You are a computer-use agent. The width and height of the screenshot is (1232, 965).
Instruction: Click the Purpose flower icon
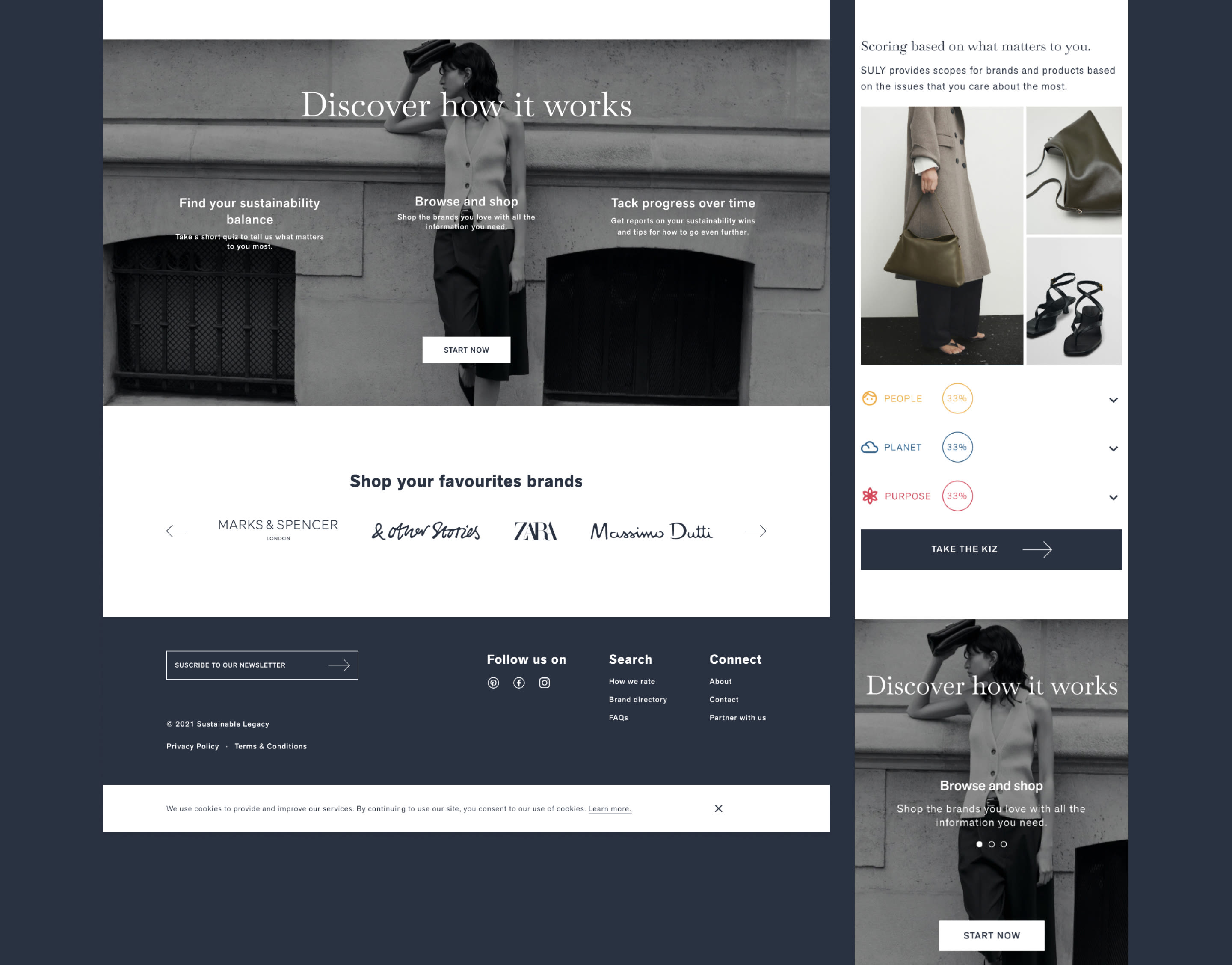(x=870, y=496)
